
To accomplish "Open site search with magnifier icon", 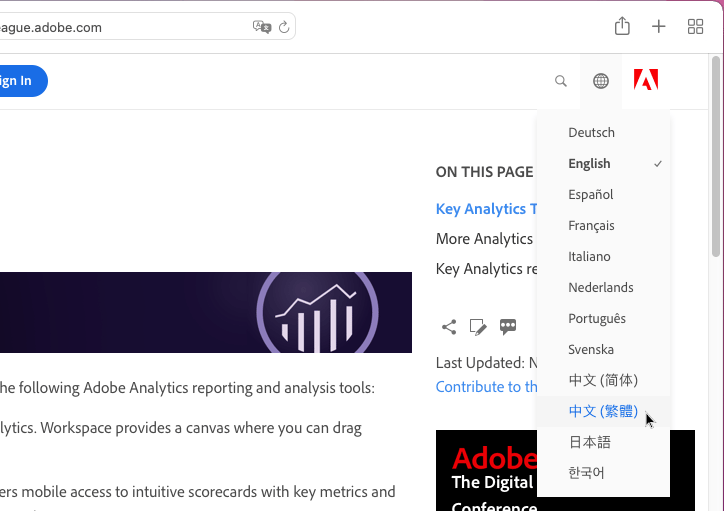I will click(561, 81).
